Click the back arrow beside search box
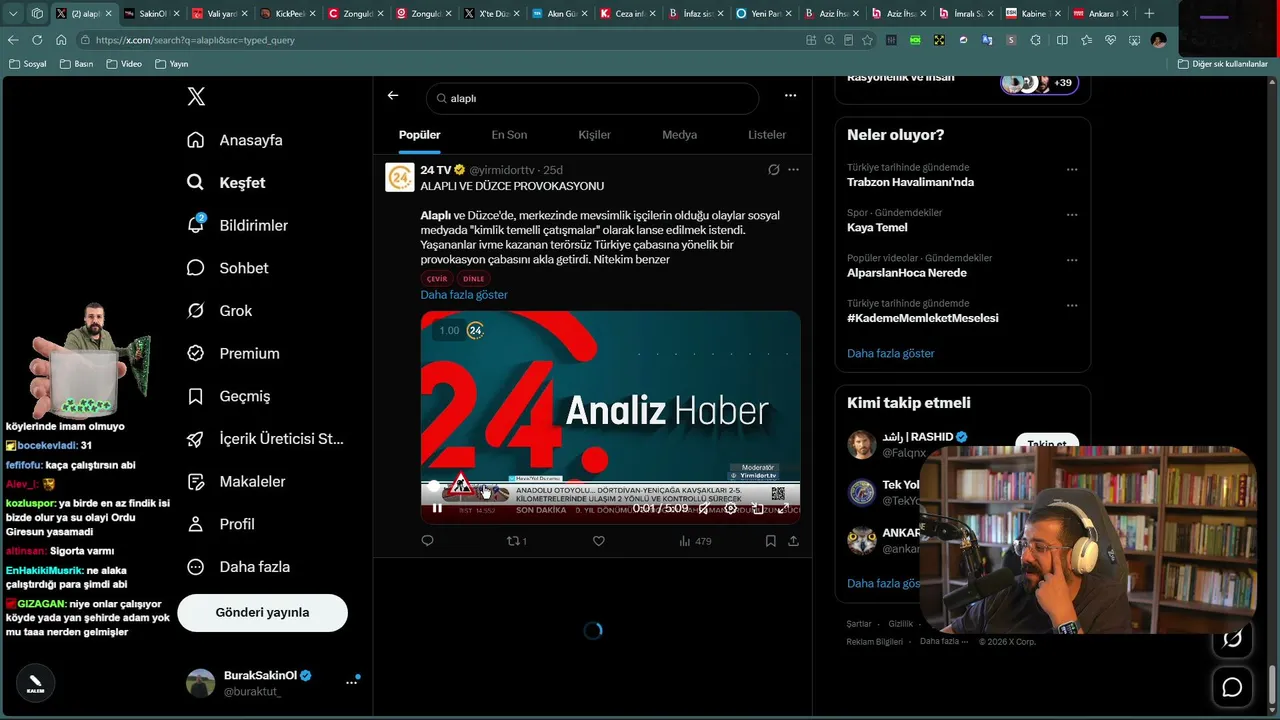Screen dimensions: 1280x720 pos(393,96)
